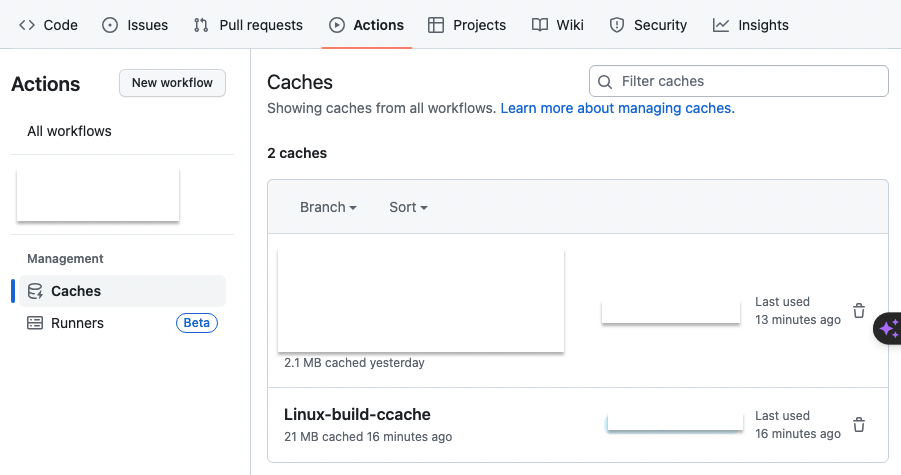Open the Projects tab
Screen dimensions: 901x475
[466, 25]
